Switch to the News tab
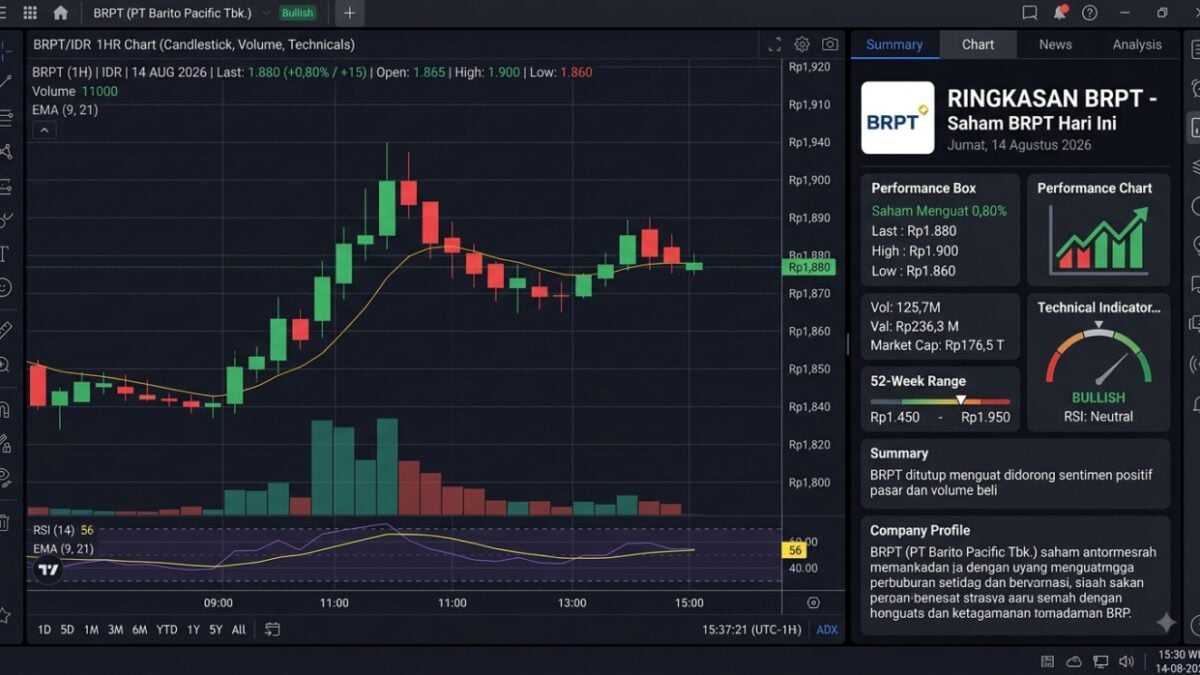The width and height of the screenshot is (1200, 675). 1055,44
